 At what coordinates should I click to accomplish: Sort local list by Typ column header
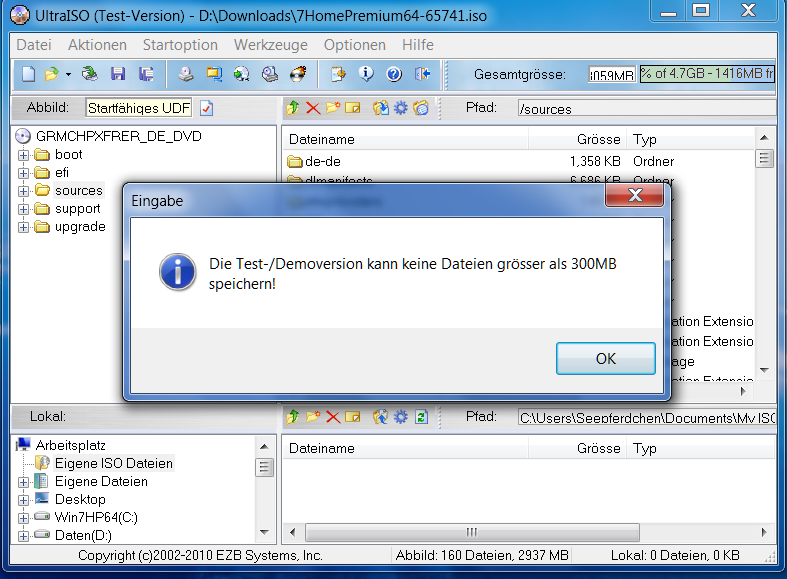[x=701, y=448]
